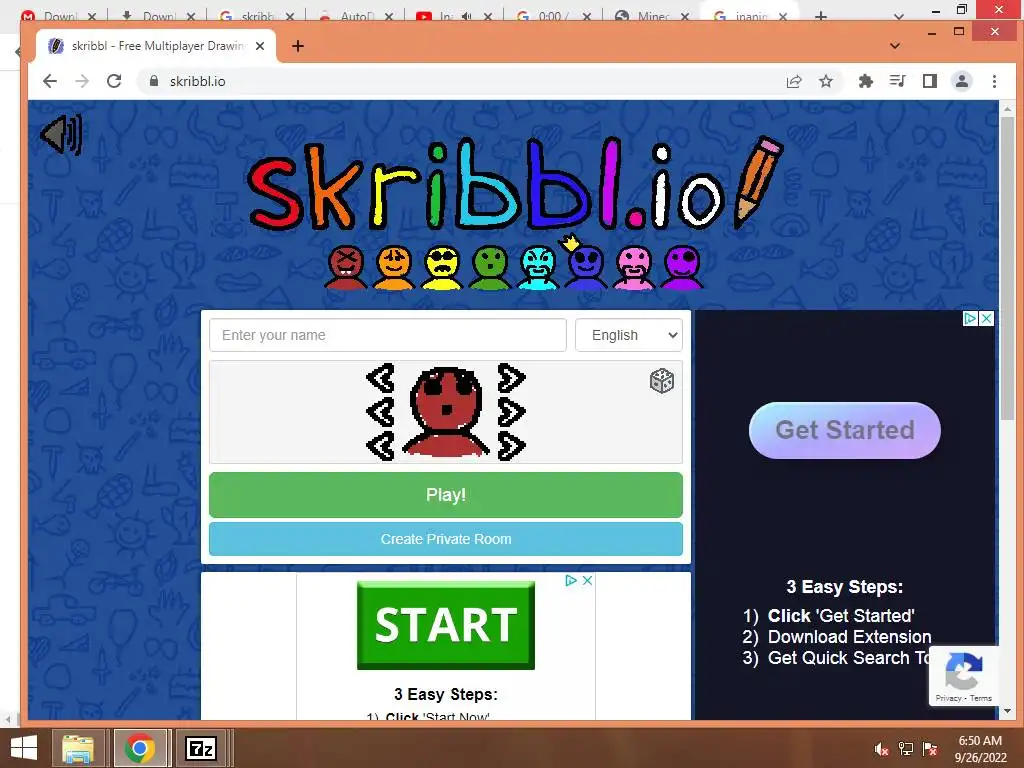Select next avatar mouth with middle-right arrow
This screenshot has width=1024, height=768.
tap(511, 411)
